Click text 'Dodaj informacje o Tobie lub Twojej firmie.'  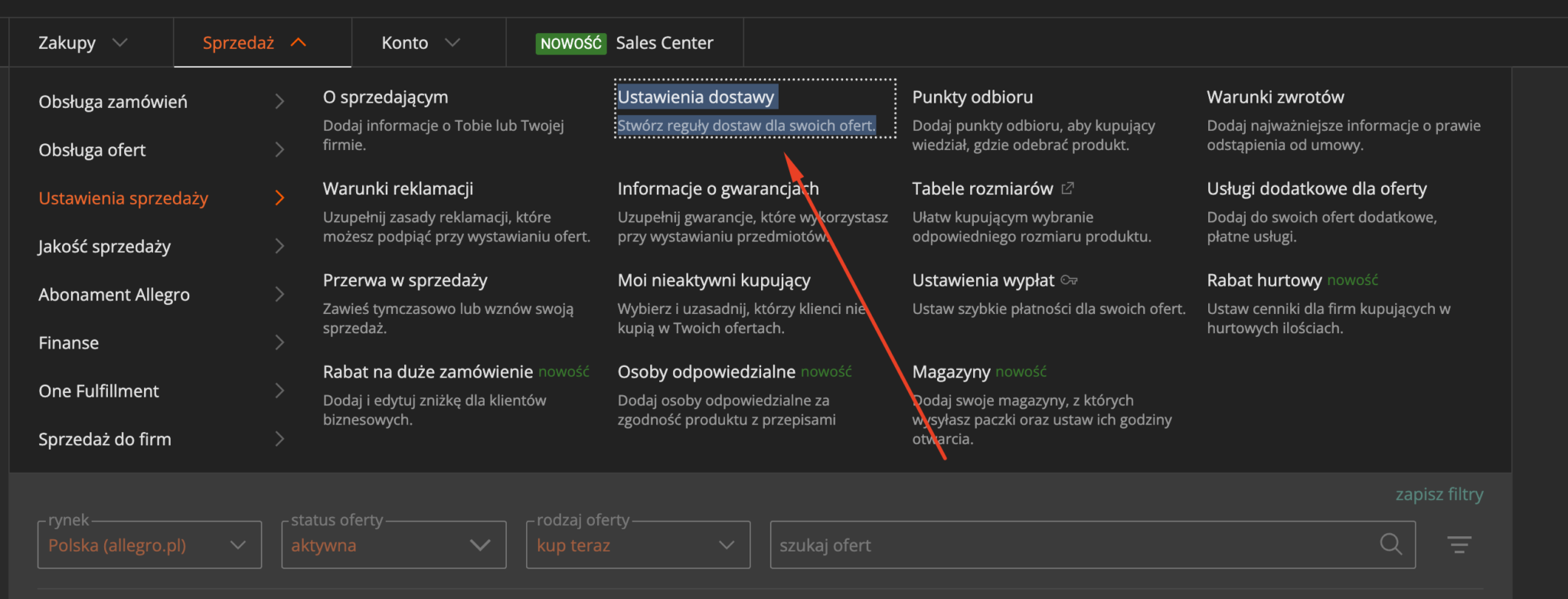(x=443, y=135)
